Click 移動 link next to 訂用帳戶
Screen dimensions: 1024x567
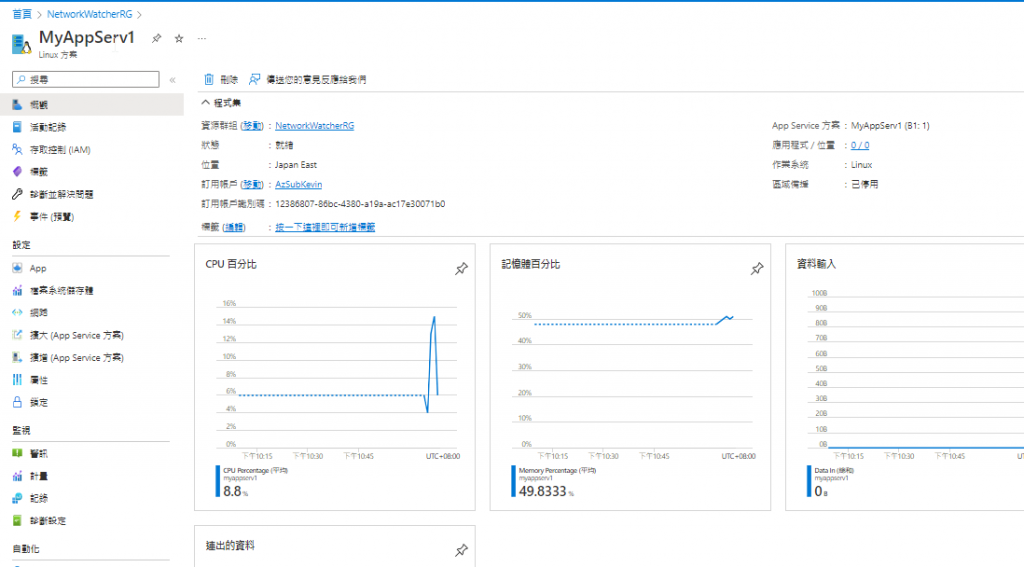pos(252,184)
